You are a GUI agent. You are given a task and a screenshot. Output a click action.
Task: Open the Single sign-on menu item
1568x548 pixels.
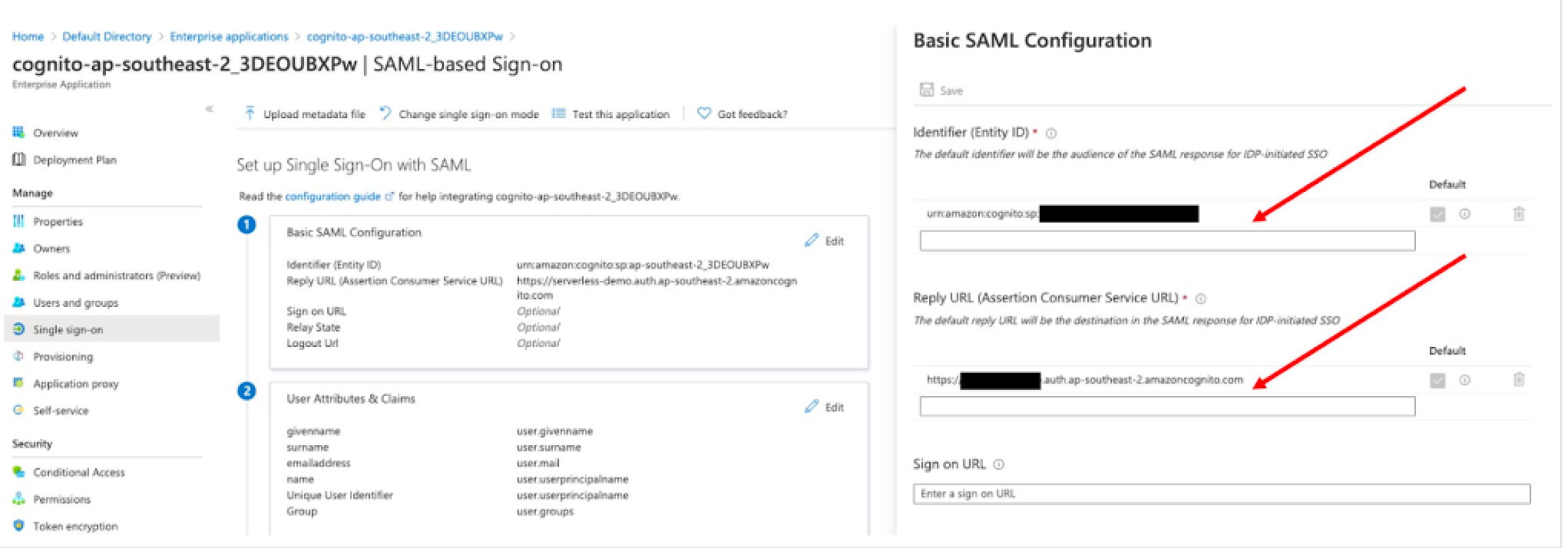click(x=68, y=329)
